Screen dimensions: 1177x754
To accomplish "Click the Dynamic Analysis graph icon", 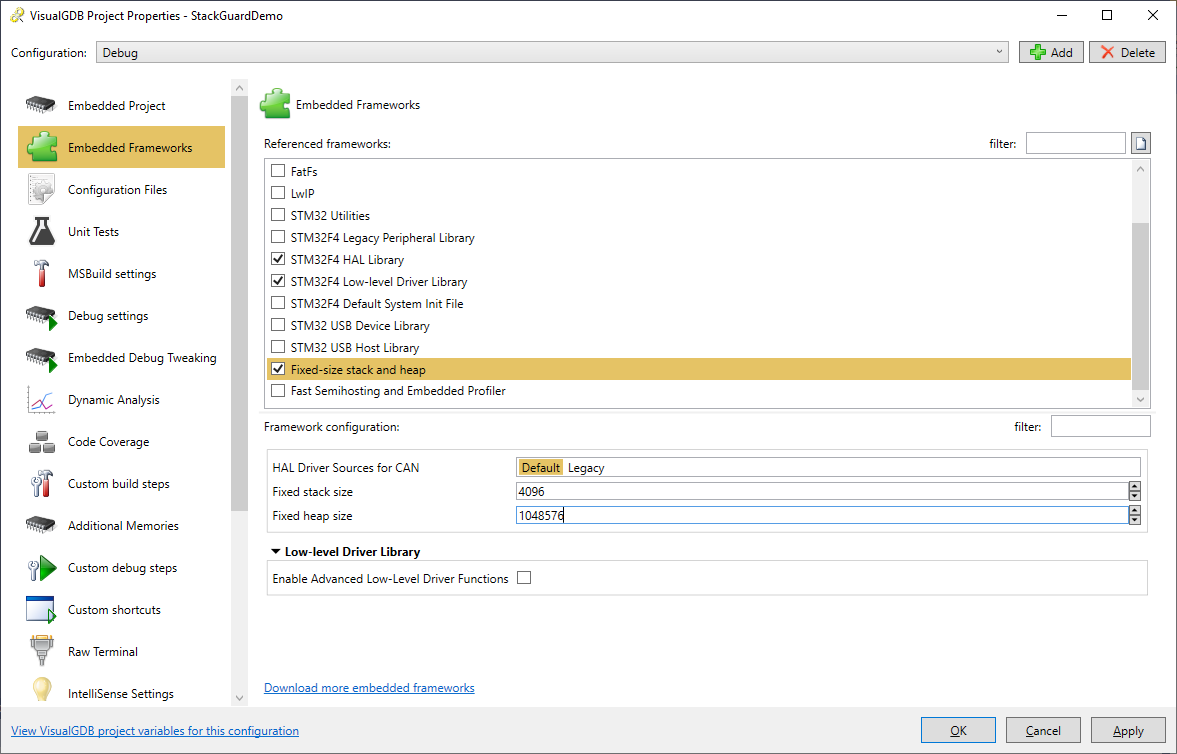I will (41, 400).
